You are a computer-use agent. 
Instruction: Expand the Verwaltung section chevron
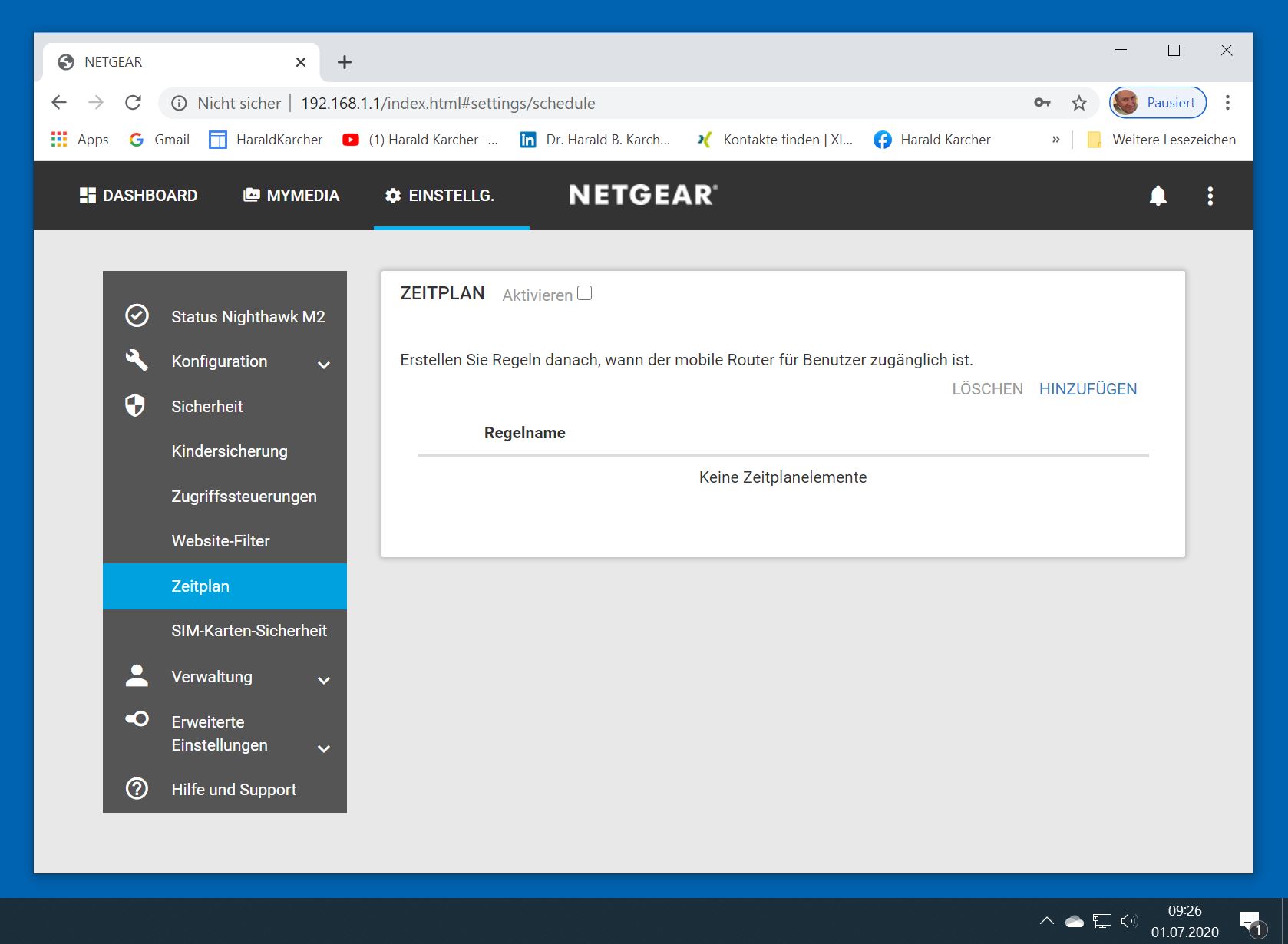(324, 680)
